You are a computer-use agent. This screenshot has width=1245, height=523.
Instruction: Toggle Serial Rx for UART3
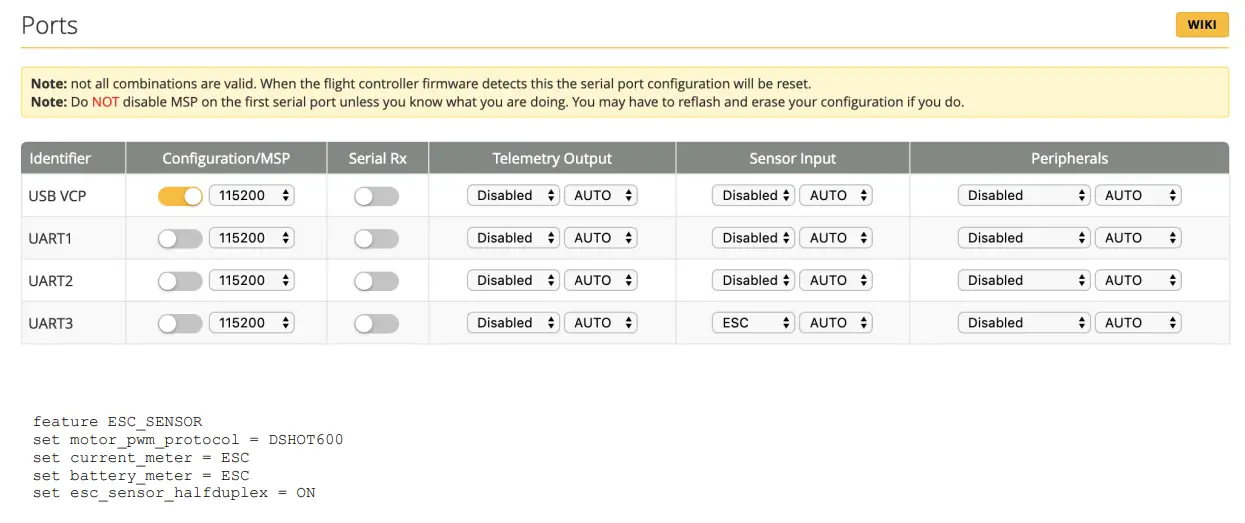pyautogui.click(x=376, y=323)
